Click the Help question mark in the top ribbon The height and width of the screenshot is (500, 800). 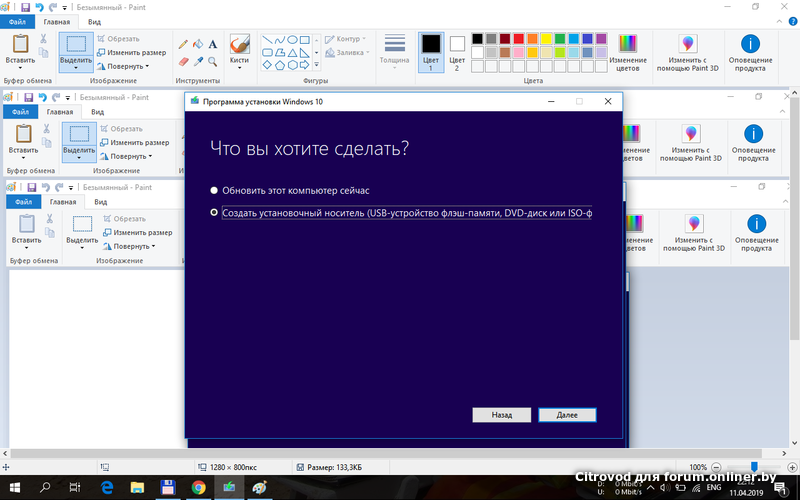point(793,22)
